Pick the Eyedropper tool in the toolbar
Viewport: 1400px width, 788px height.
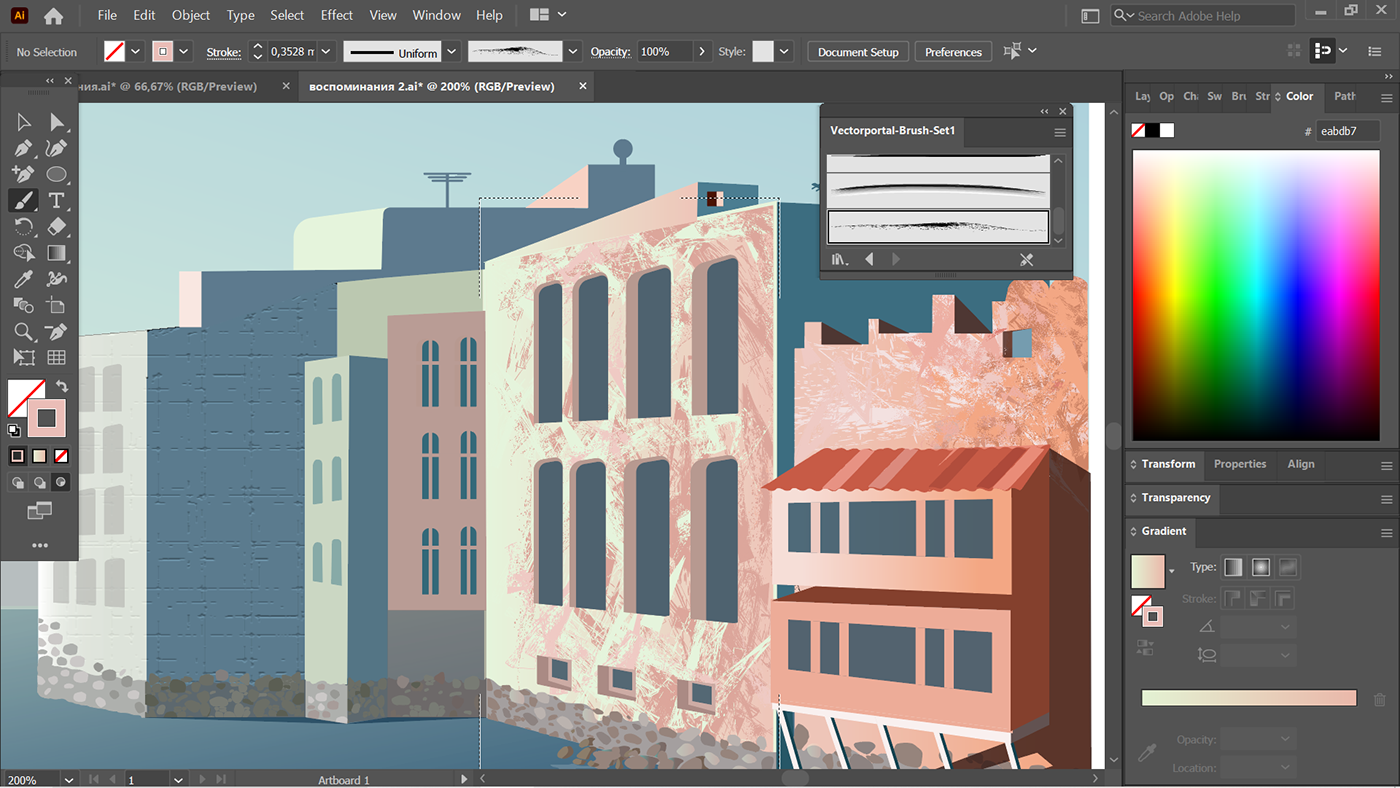(23, 279)
